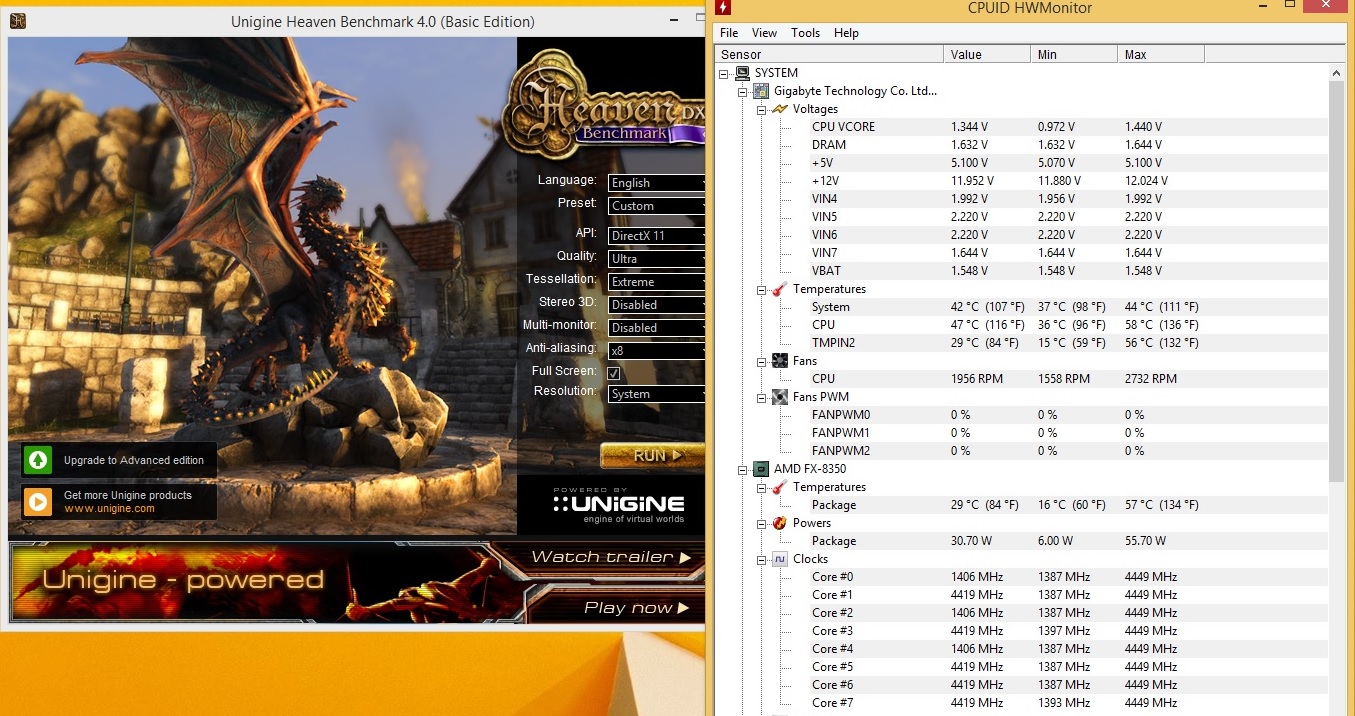Click the Heaven Benchmark title bar icon
The width and height of the screenshot is (1355, 716).
click(18, 21)
